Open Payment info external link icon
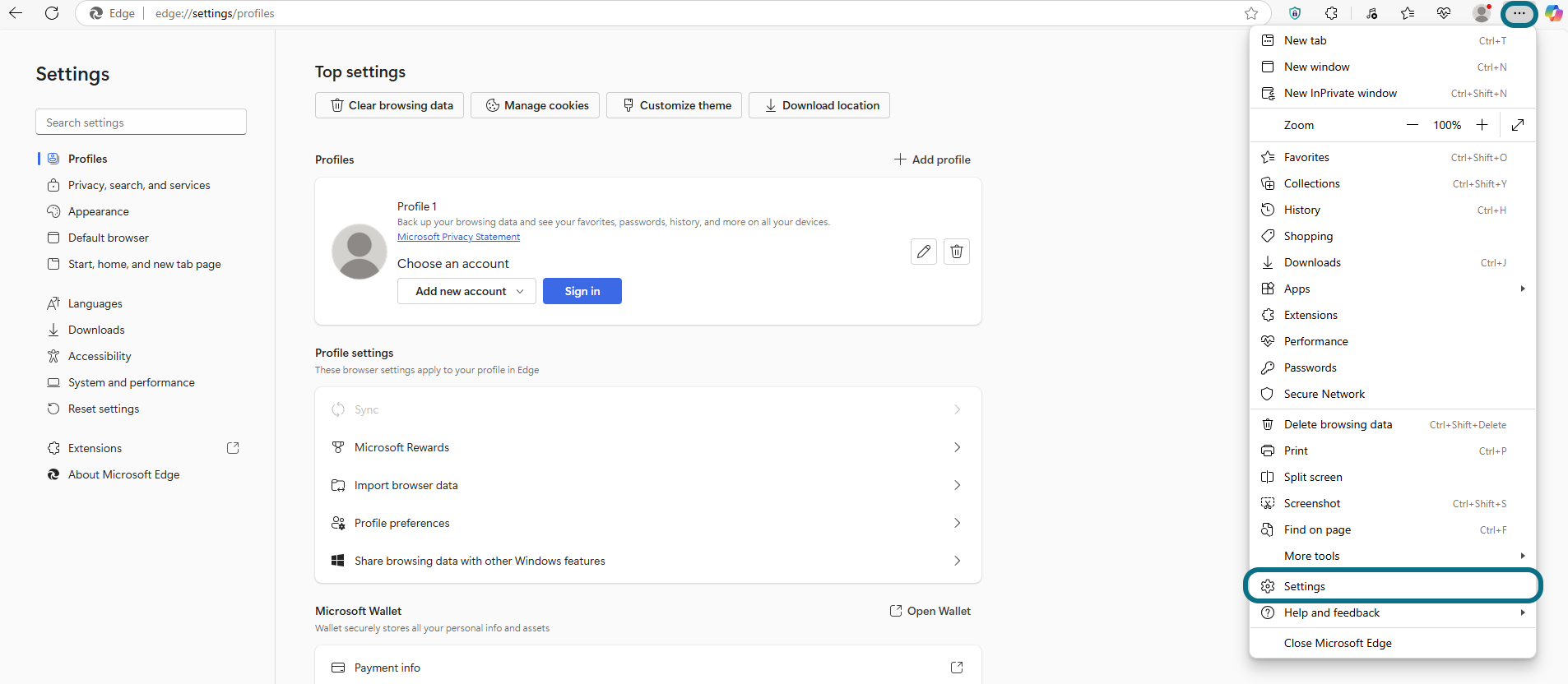Viewport: 1568px width, 684px height. click(x=957, y=668)
